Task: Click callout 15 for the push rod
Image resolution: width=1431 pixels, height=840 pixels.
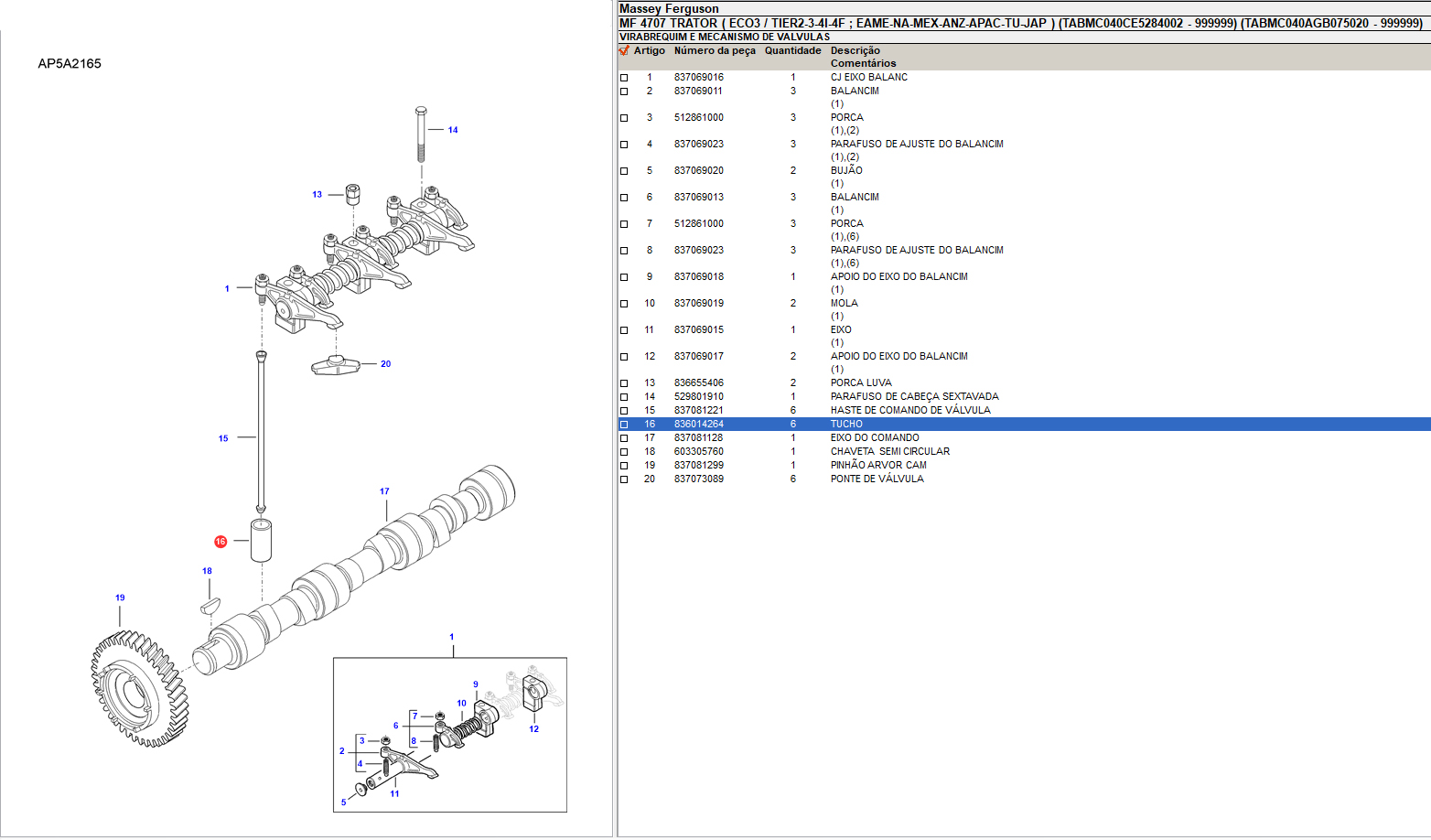Action: coord(223,438)
